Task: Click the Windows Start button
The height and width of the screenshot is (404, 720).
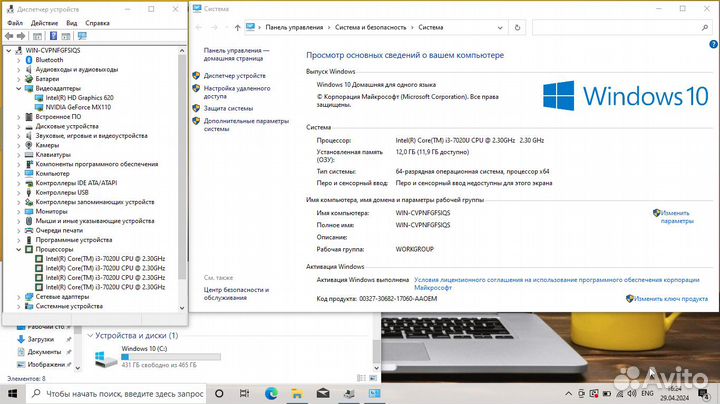Action: 12,393
